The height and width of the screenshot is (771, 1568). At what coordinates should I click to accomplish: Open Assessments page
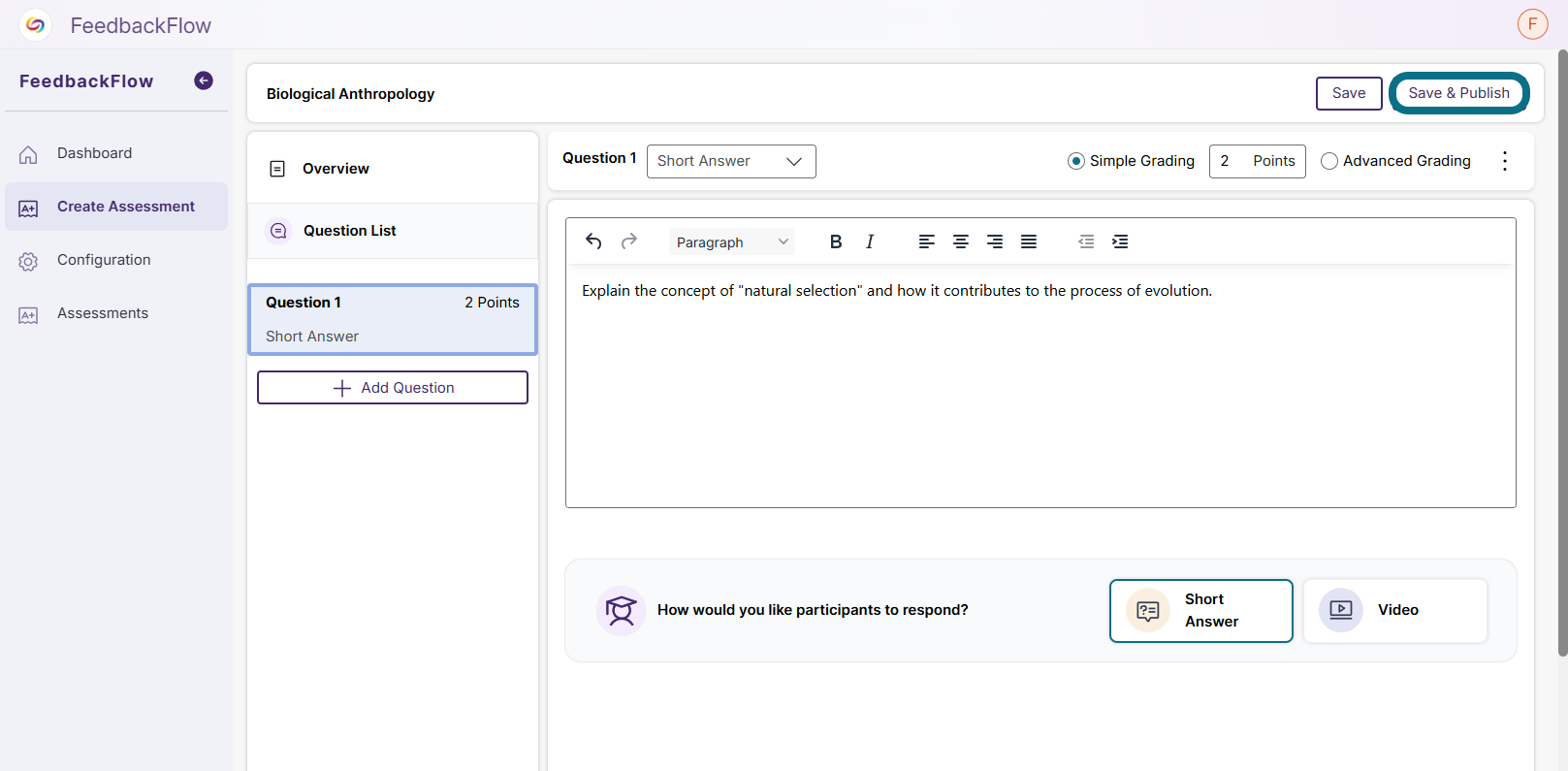[116, 313]
